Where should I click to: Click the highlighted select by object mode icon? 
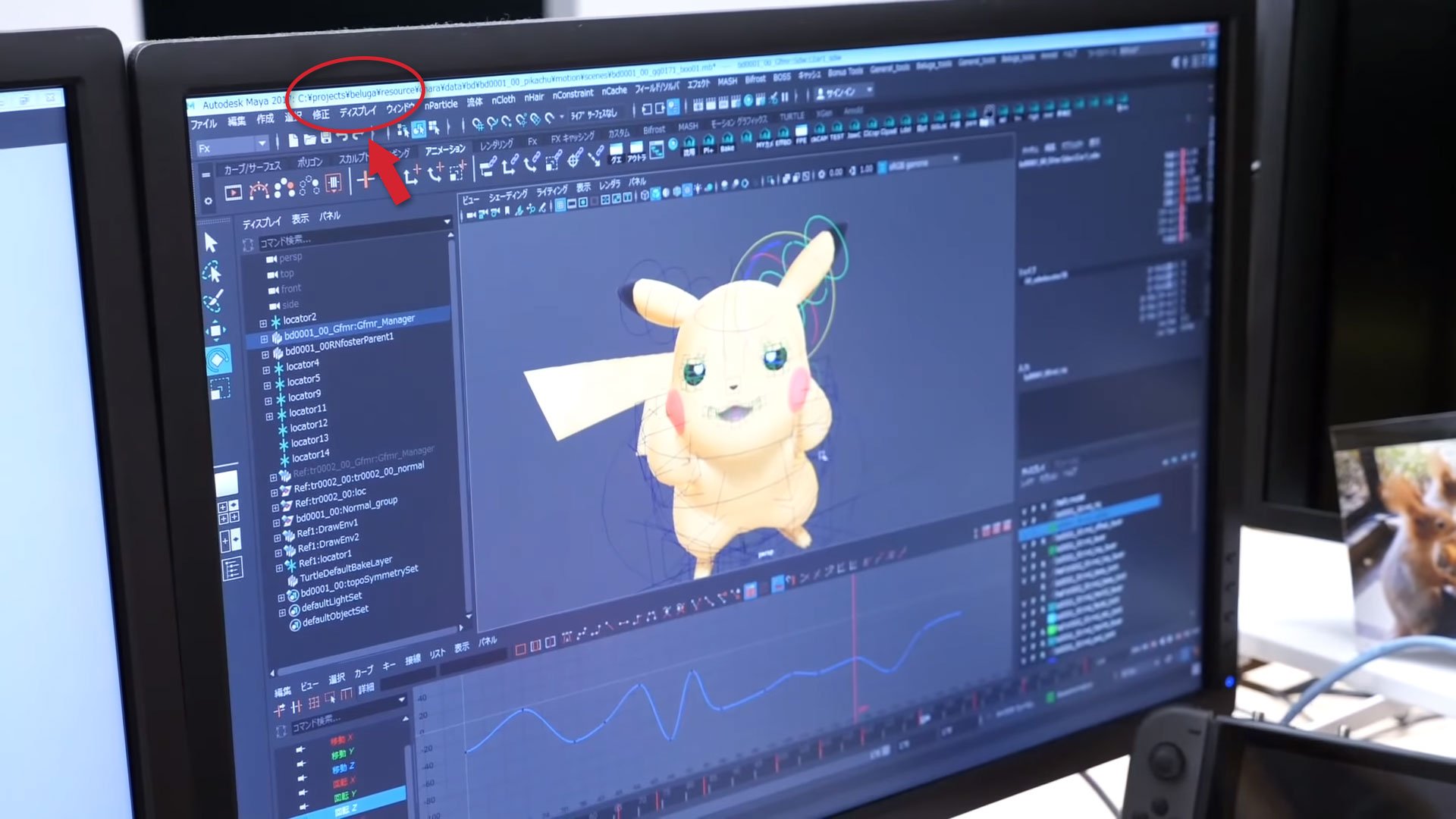[x=418, y=129]
